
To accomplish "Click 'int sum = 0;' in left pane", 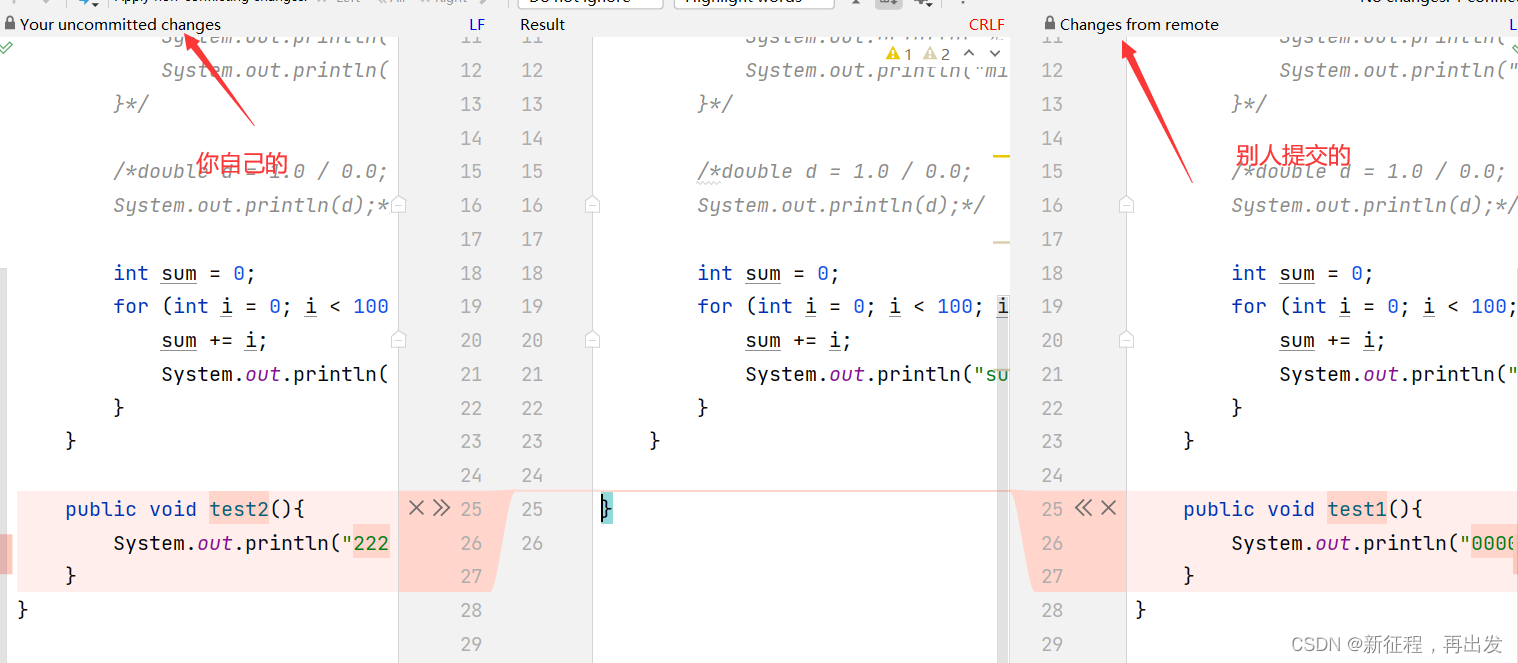I will pyautogui.click(x=184, y=273).
